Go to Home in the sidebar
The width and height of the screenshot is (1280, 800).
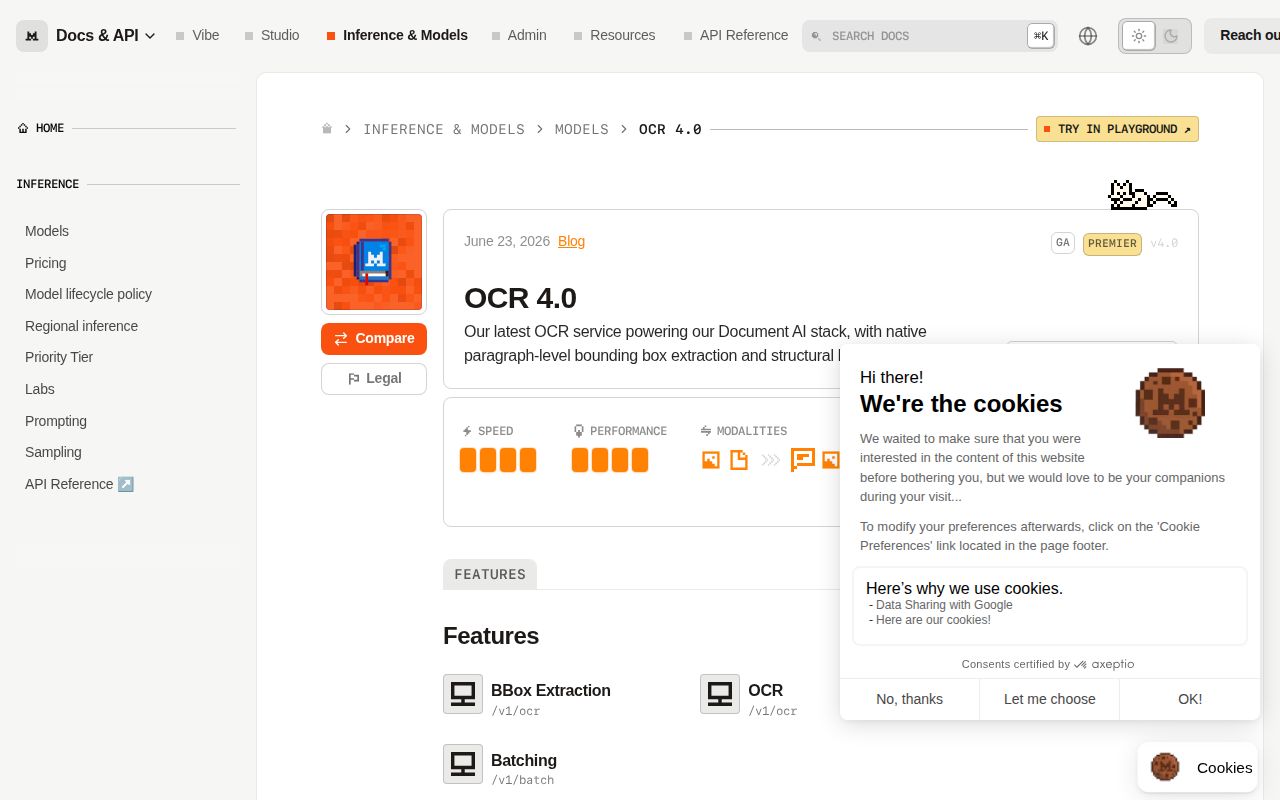coord(41,128)
